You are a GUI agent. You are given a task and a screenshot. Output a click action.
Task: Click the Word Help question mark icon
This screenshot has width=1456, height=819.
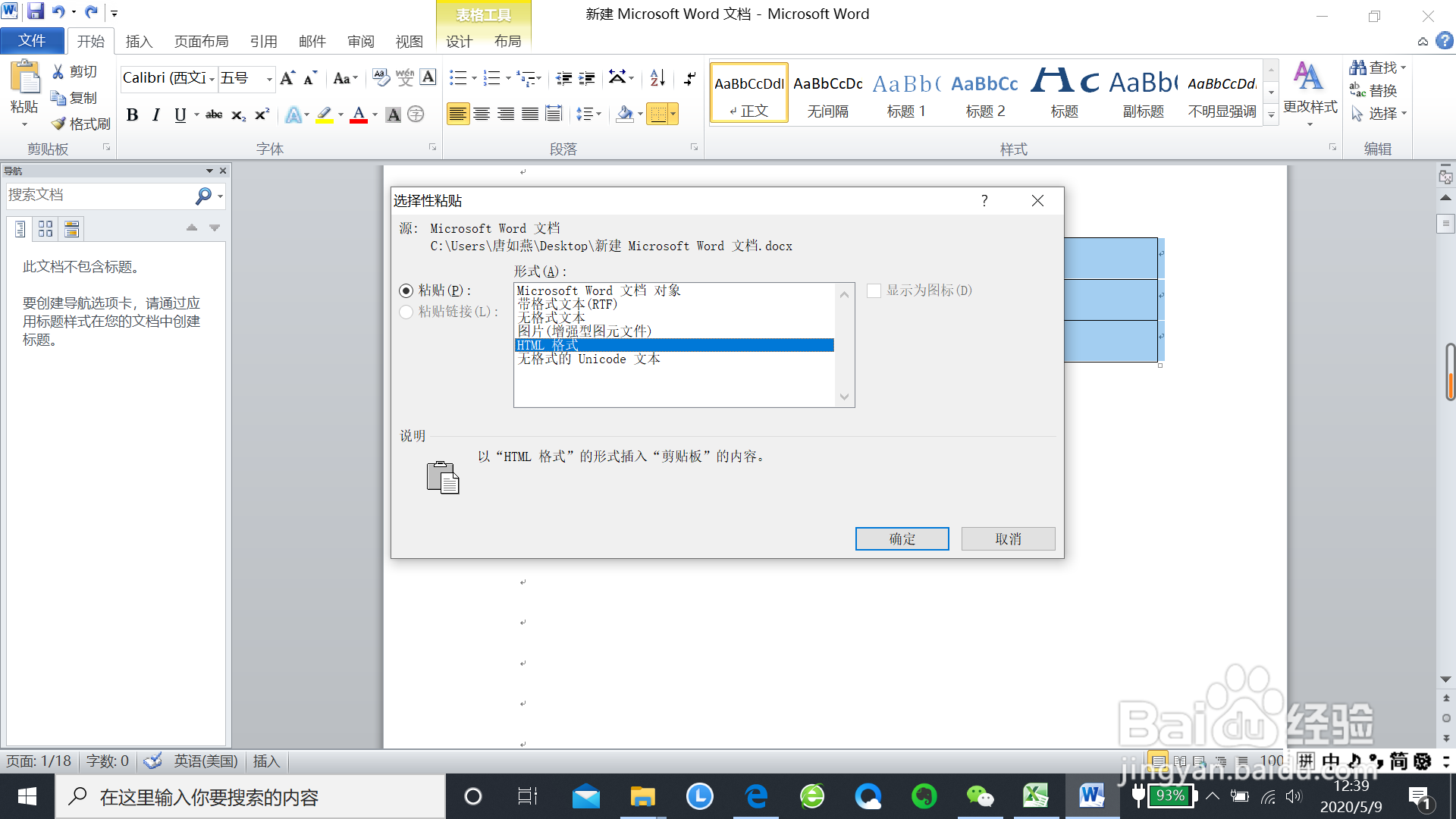tap(1444, 41)
